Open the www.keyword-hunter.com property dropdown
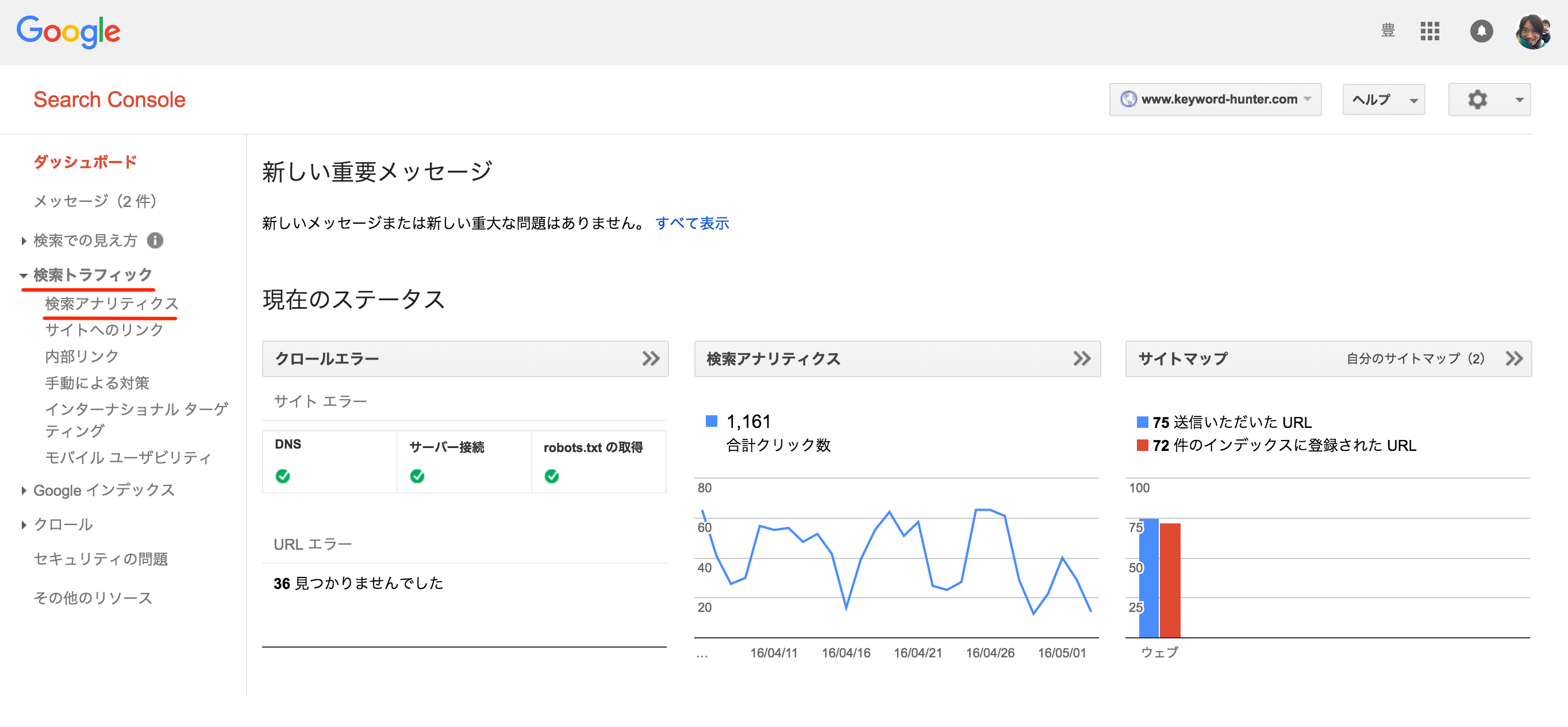 pos(1215,100)
